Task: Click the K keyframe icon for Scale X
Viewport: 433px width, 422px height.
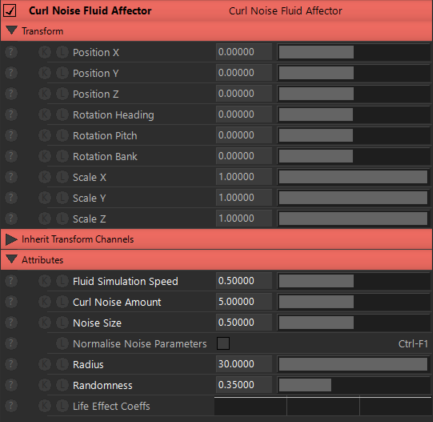Action: [x=45, y=177]
